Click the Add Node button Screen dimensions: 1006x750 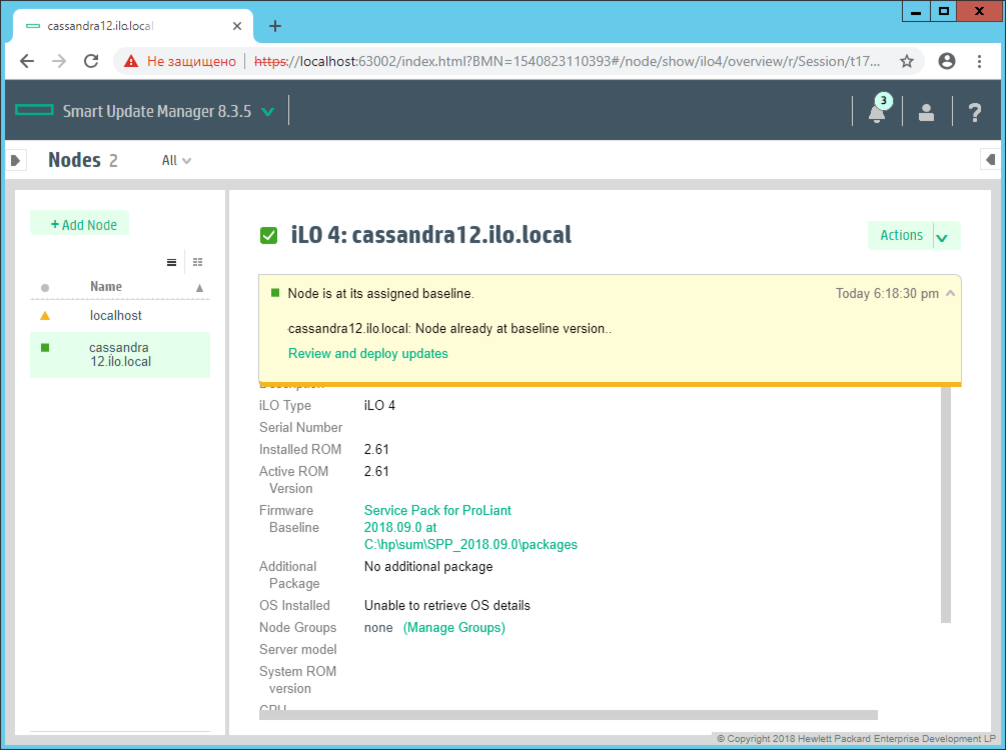coord(79,223)
